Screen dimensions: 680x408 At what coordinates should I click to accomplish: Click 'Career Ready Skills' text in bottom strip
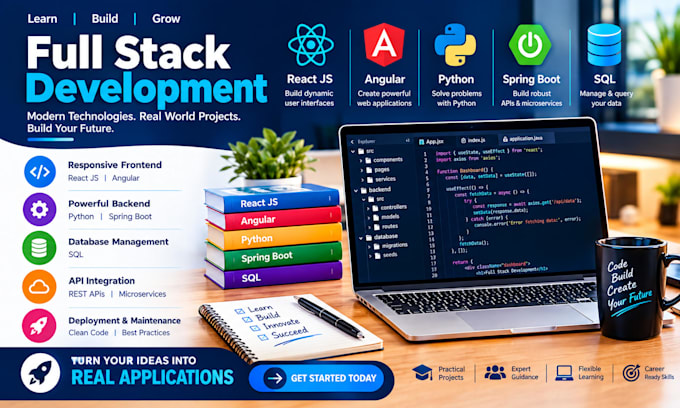coord(659,373)
